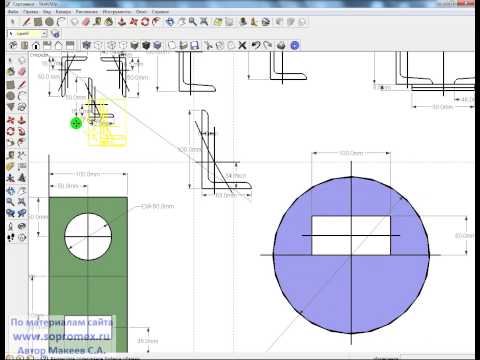The height and width of the screenshot is (360, 480).
Task: Switch to Top view
Action: coord(24,45)
